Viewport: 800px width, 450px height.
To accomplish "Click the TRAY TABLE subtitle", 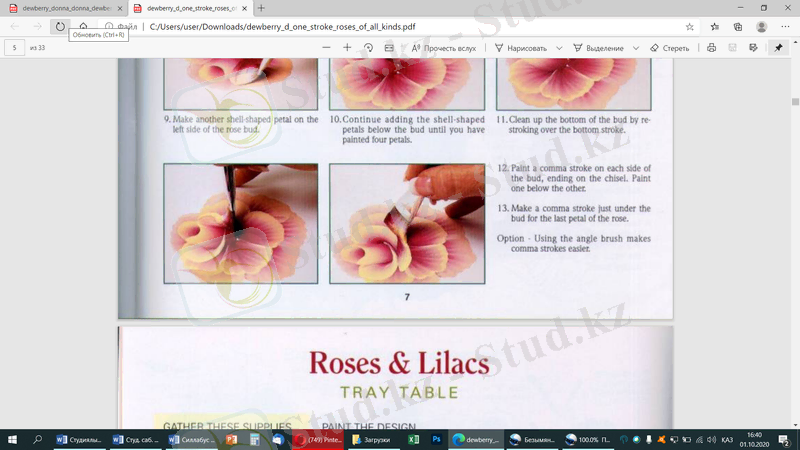I will (x=399, y=392).
